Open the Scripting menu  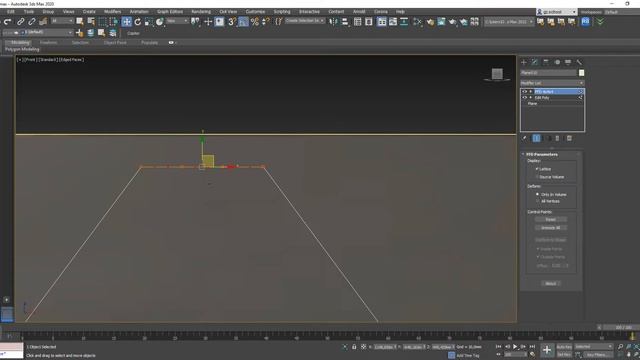[282, 12]
